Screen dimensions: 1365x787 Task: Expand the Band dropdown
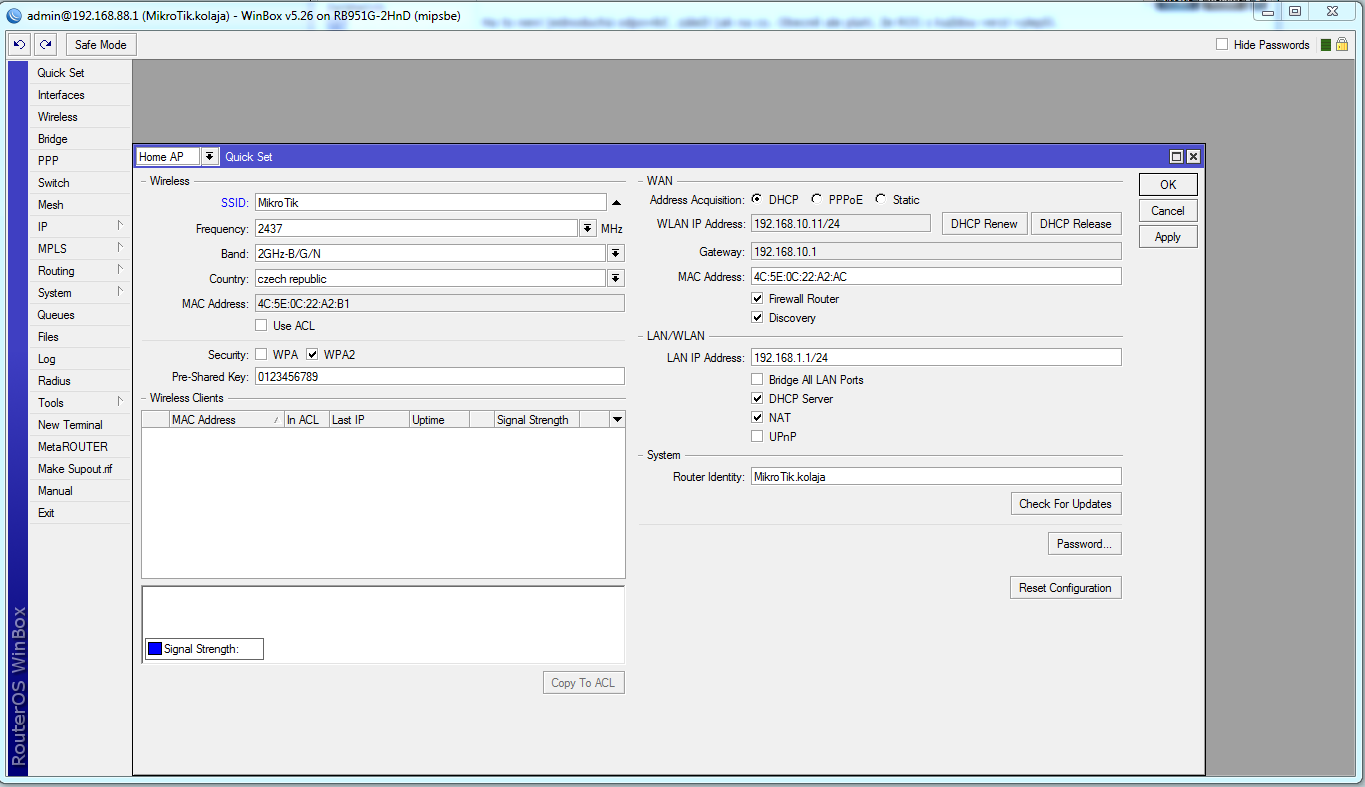pos(616,254)
